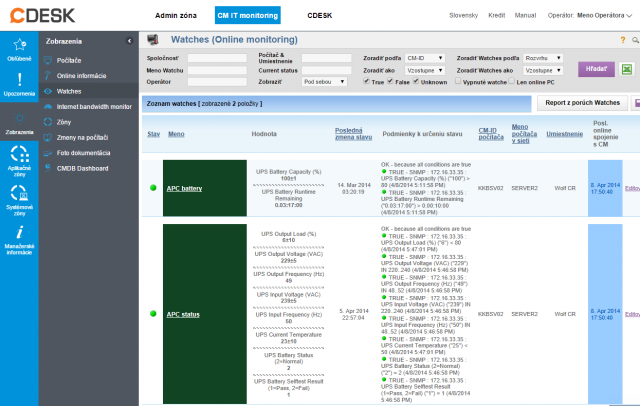This screenshot has width=640, height=406.
Task: Click CMDB Dashboard icon
Action: tap(48, 168)
